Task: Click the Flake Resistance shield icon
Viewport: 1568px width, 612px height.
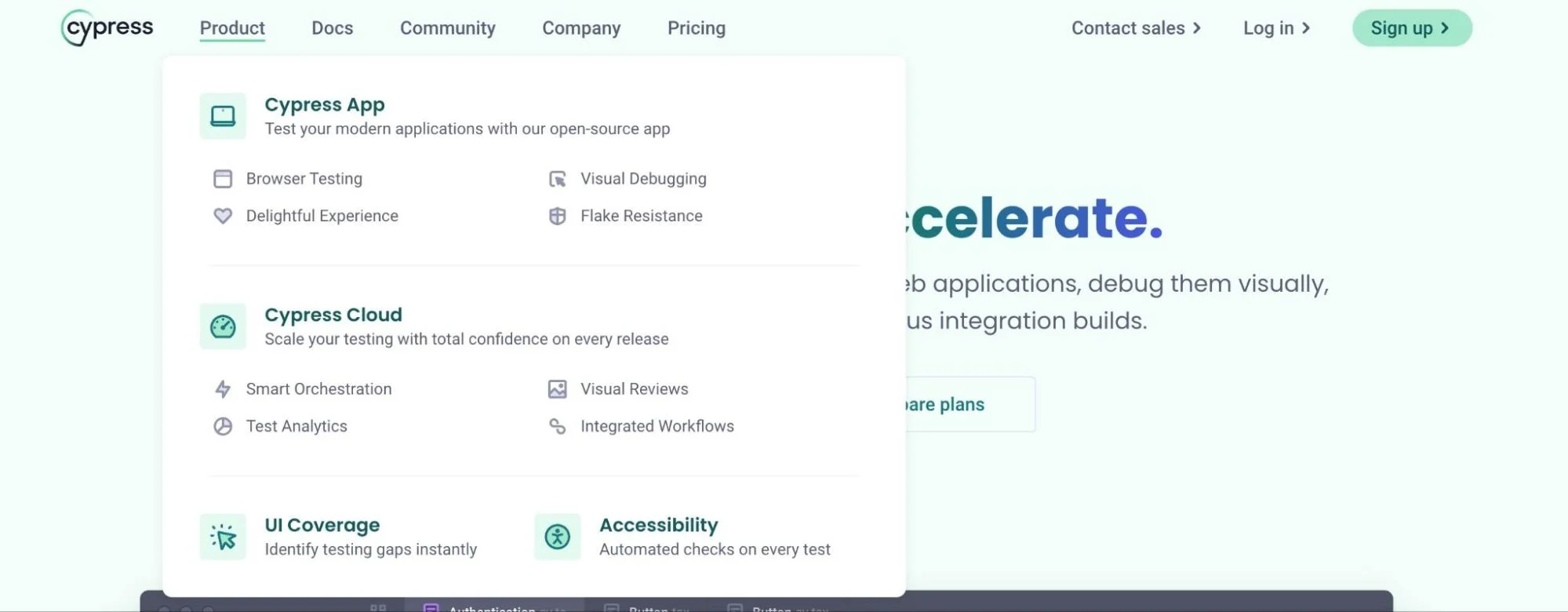Action: (558, 216)
